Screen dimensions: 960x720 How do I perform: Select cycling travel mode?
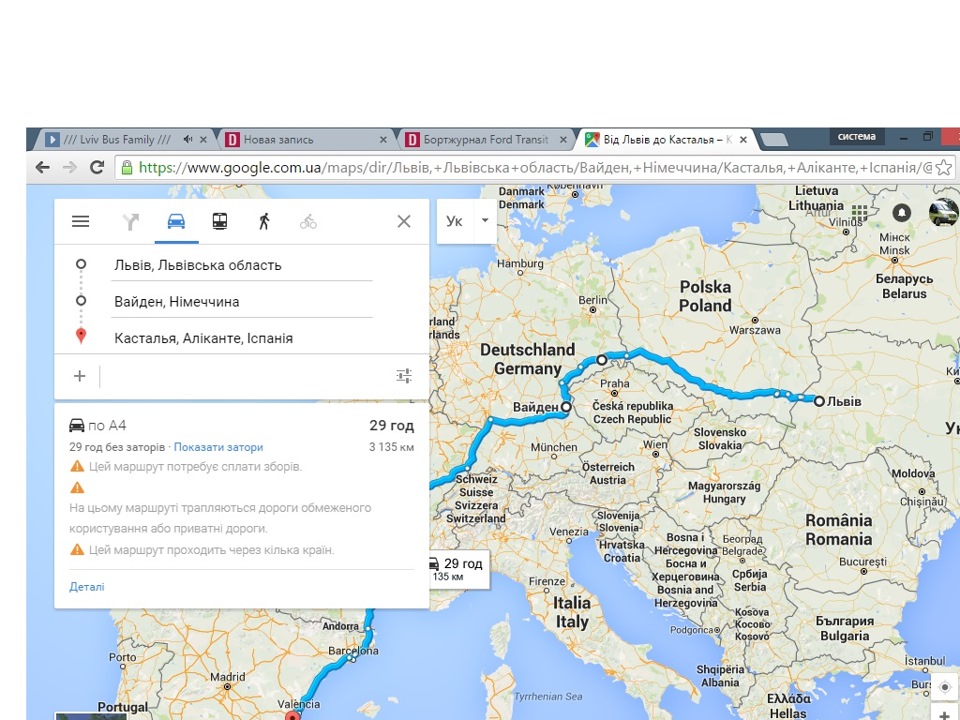coord(308,222)
